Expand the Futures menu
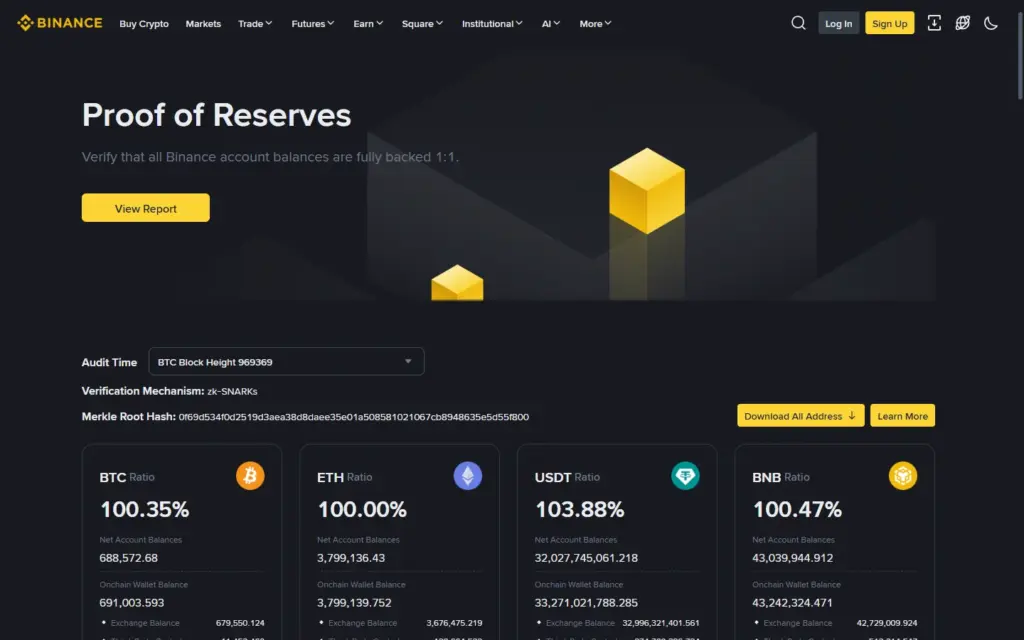This screenshot has width=1024, height=640. (x=313, y=24)
